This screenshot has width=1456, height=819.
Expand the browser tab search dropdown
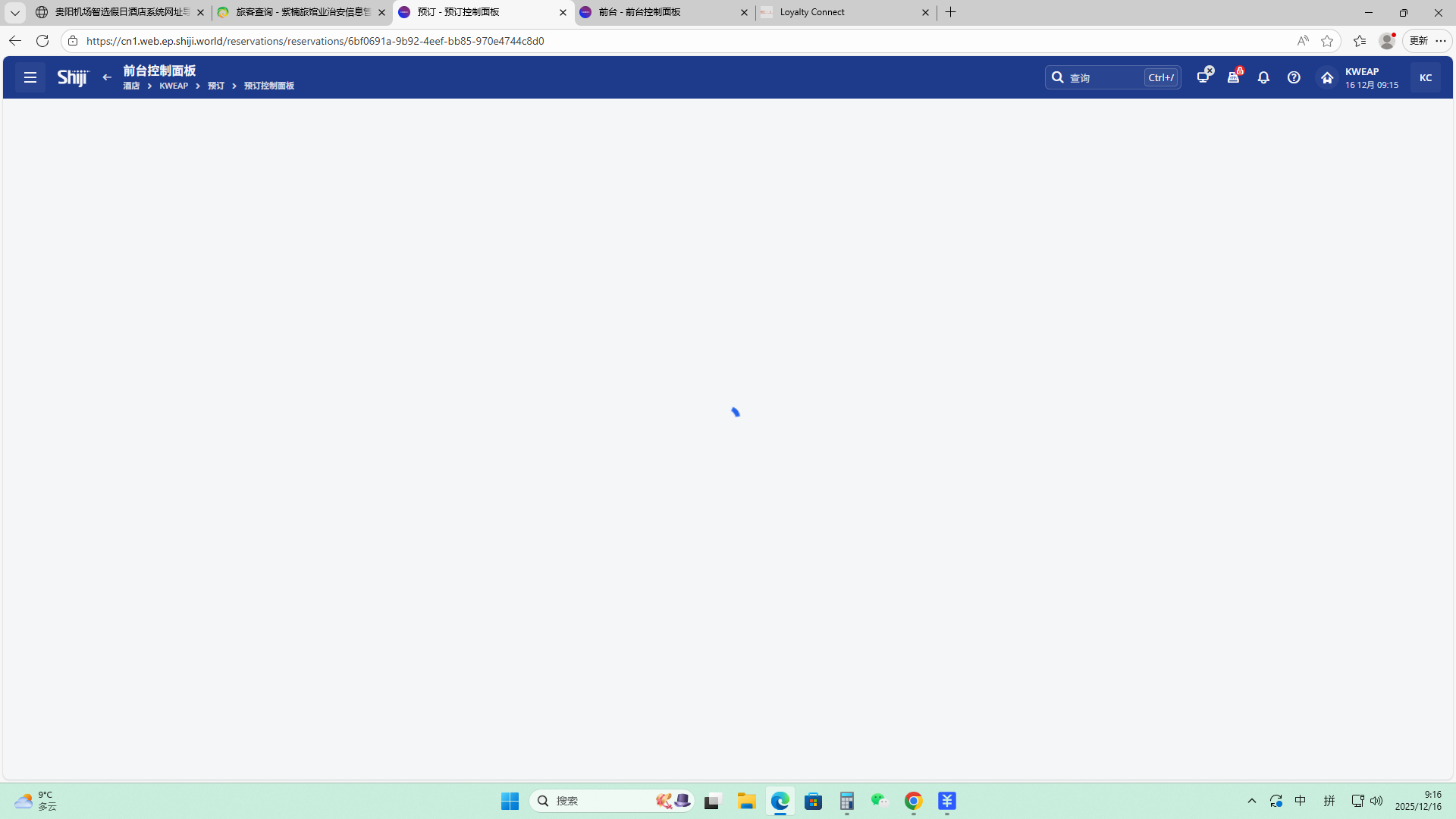click(x=14, y=12)
